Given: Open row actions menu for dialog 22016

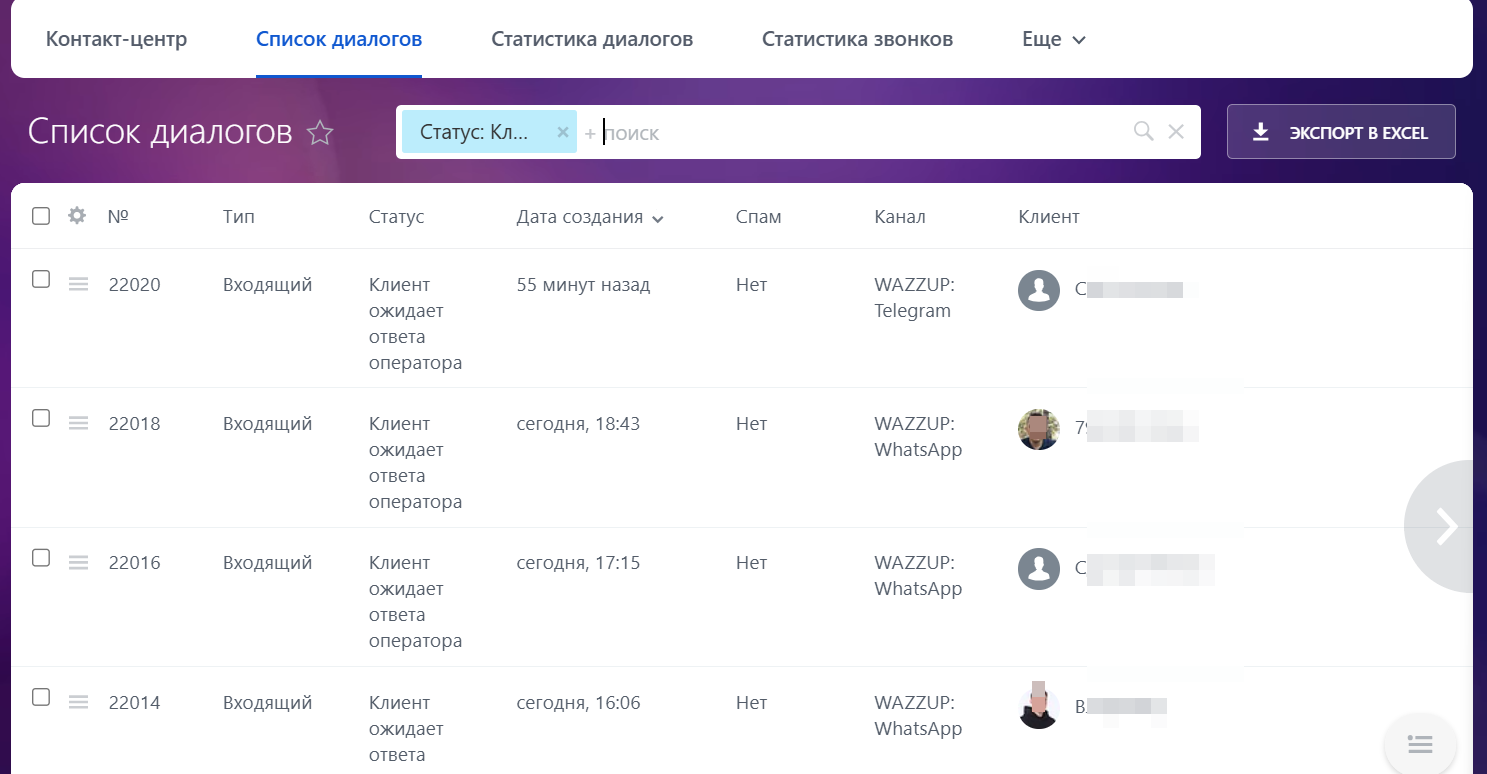Looking at the screenshot, I should pos(78,563).
